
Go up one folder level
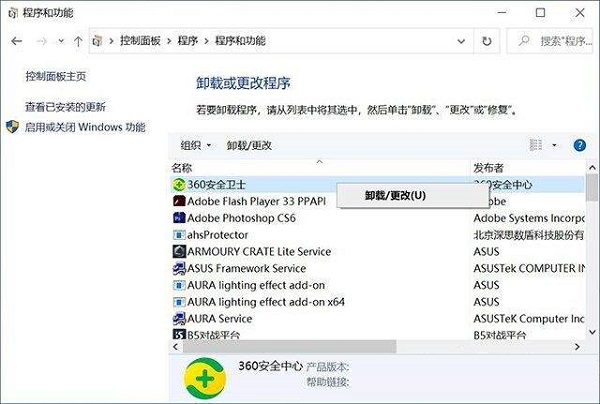78,41
